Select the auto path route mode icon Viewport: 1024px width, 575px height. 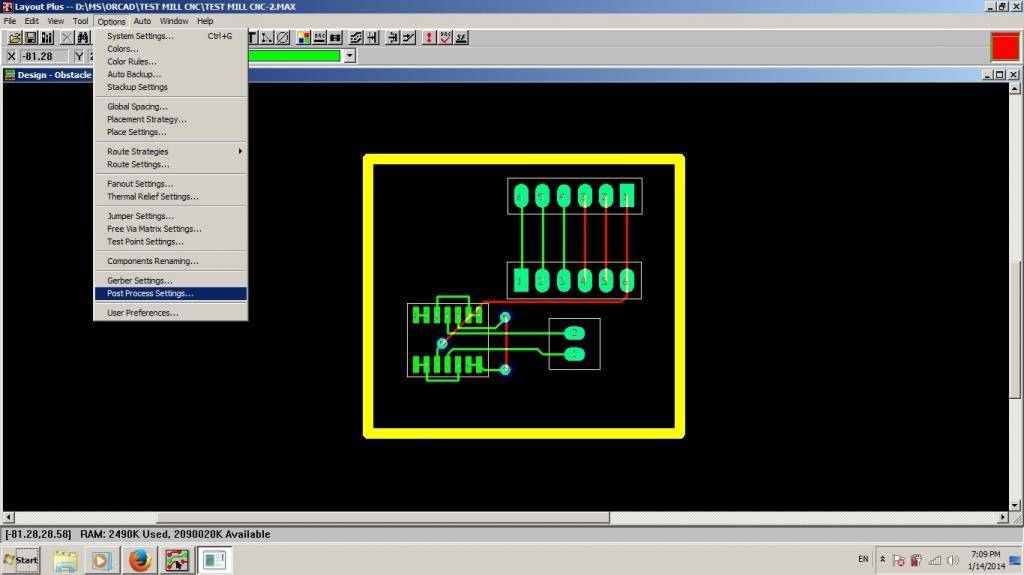point(356,38)
